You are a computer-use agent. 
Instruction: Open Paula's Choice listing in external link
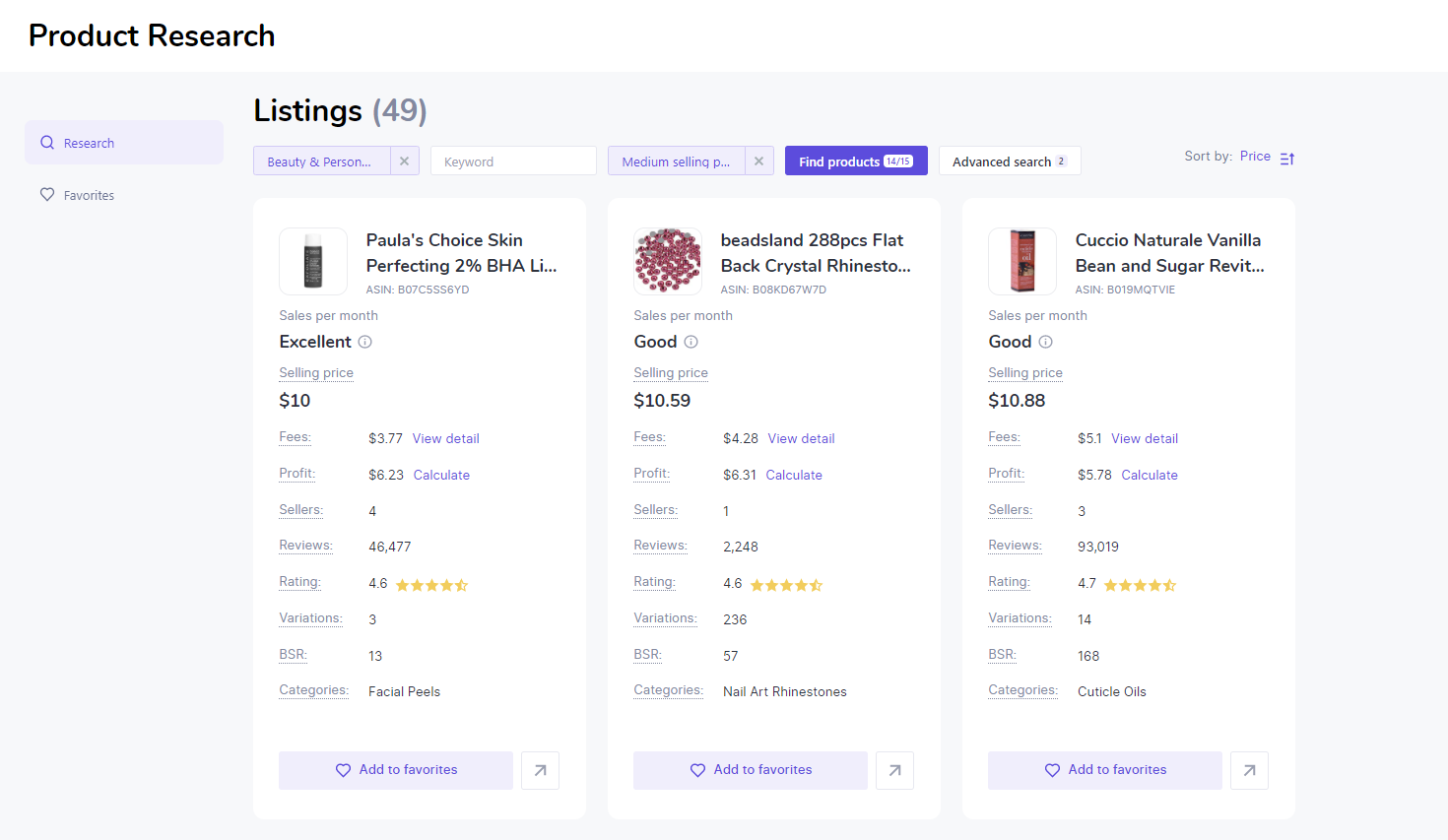click(x=540, y=770)
